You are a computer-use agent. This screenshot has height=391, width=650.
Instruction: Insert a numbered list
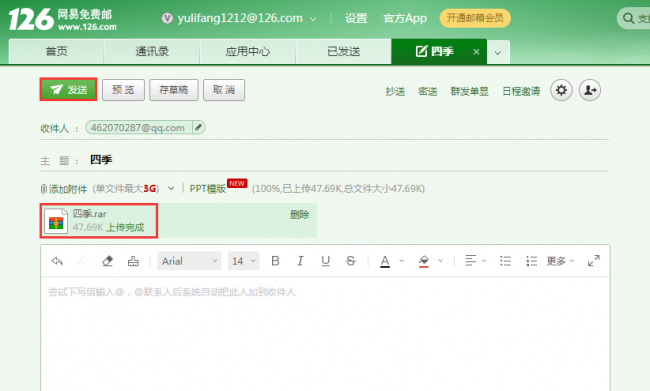click(x=531, y=261)
